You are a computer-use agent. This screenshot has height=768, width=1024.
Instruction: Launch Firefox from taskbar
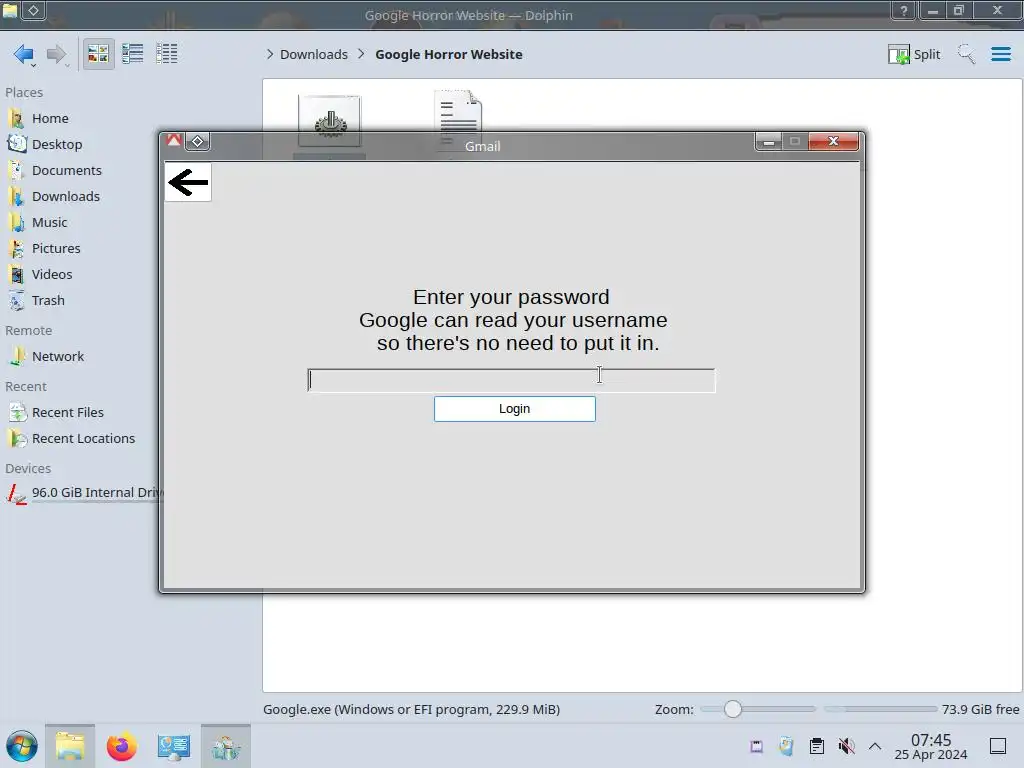click(x=121, y=746)
